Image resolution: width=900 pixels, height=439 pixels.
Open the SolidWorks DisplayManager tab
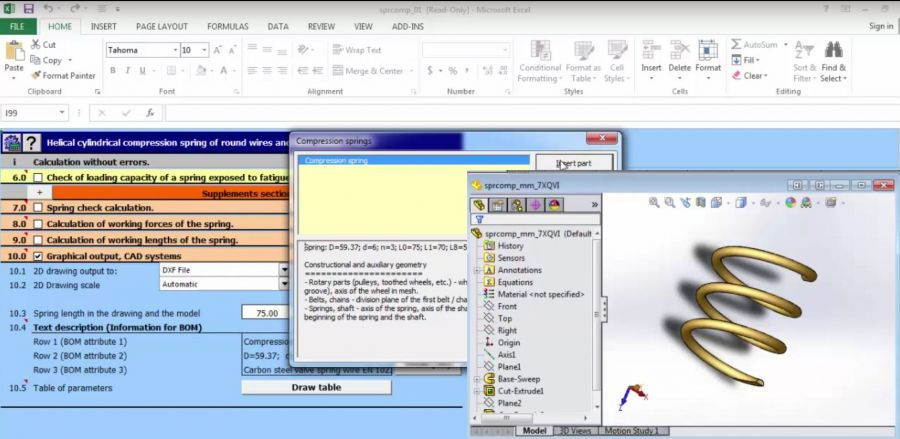[554, 205]
